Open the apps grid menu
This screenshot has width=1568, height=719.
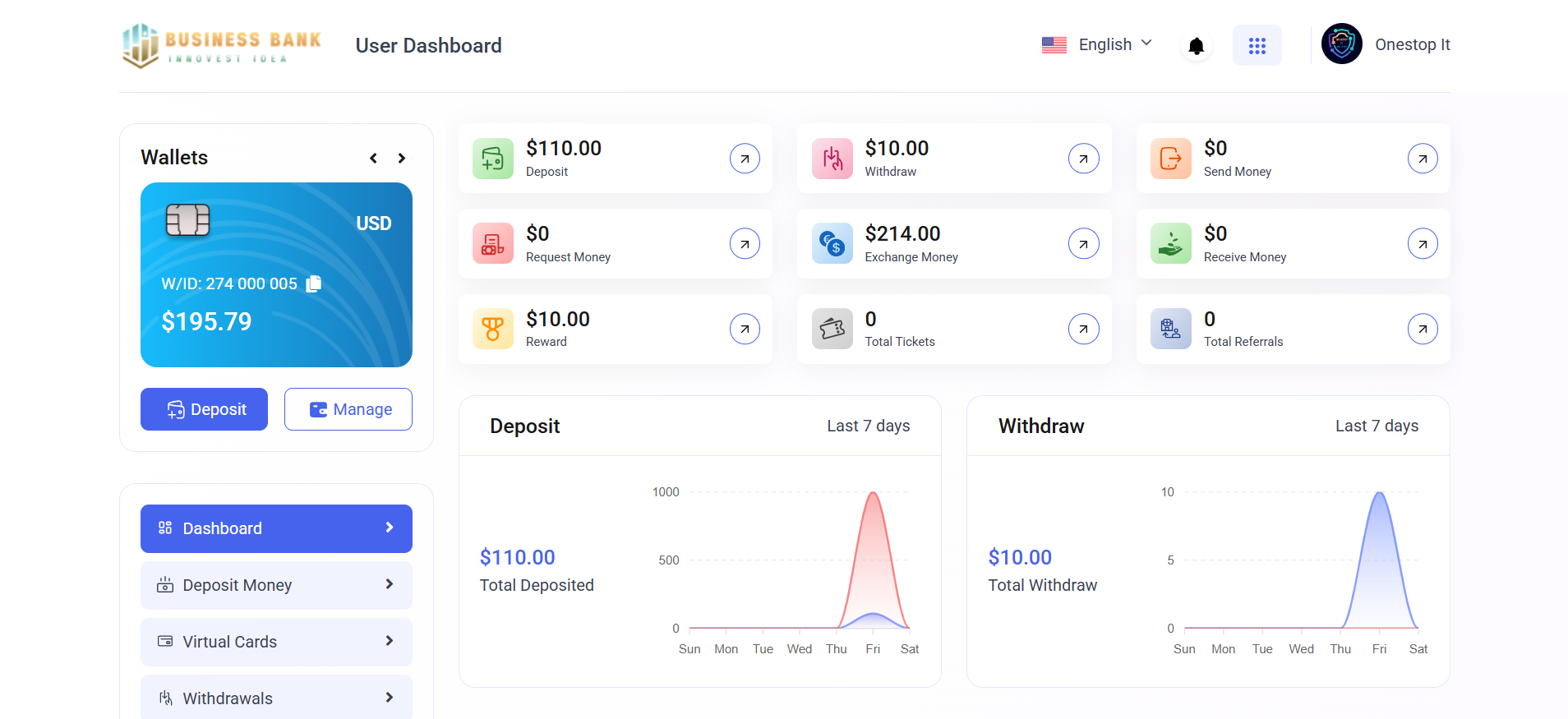pyautogui.click(x=1257, y=45)
